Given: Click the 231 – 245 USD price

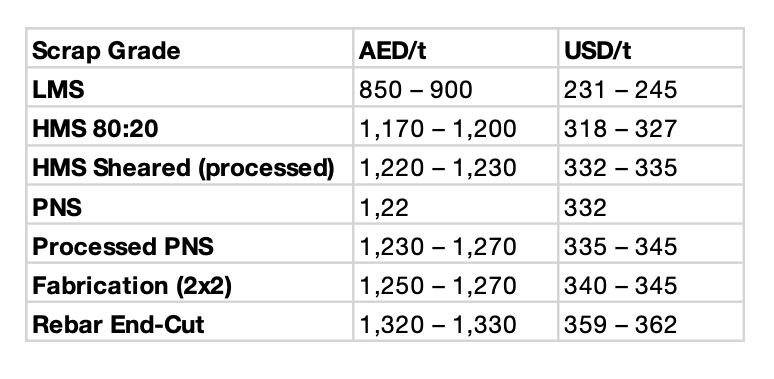Looking at the screenshot, I should 620,90.
